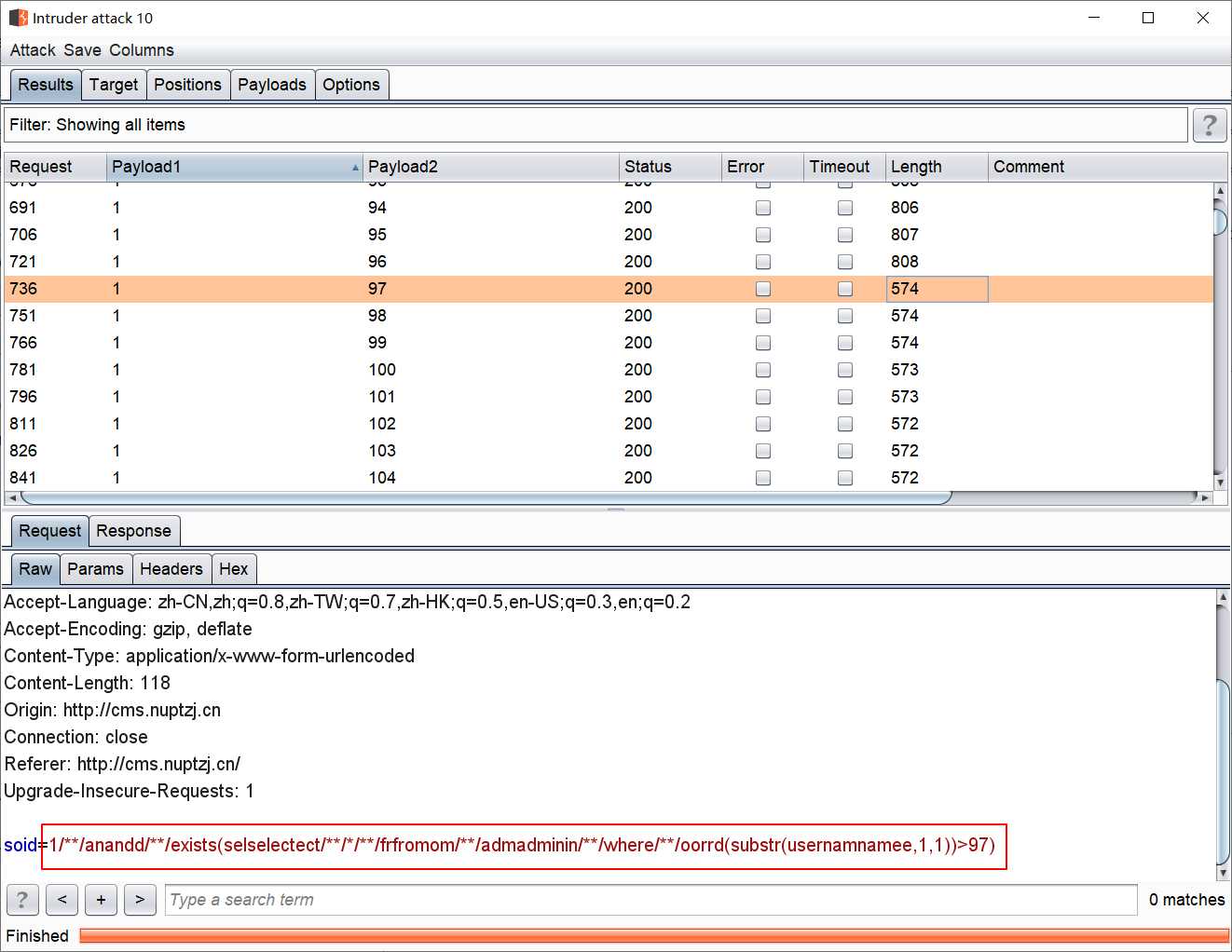Toggle Error checkbox for request 736

tap(763, 289)
